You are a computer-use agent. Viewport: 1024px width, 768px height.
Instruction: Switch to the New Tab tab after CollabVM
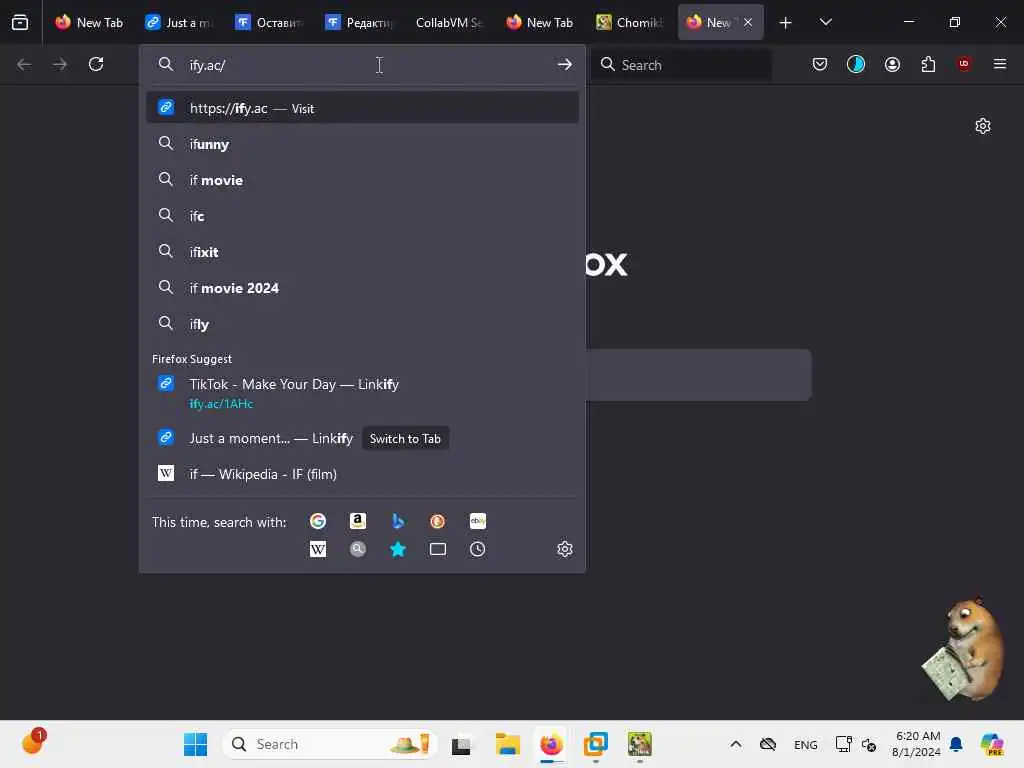[x=540, y=23]
